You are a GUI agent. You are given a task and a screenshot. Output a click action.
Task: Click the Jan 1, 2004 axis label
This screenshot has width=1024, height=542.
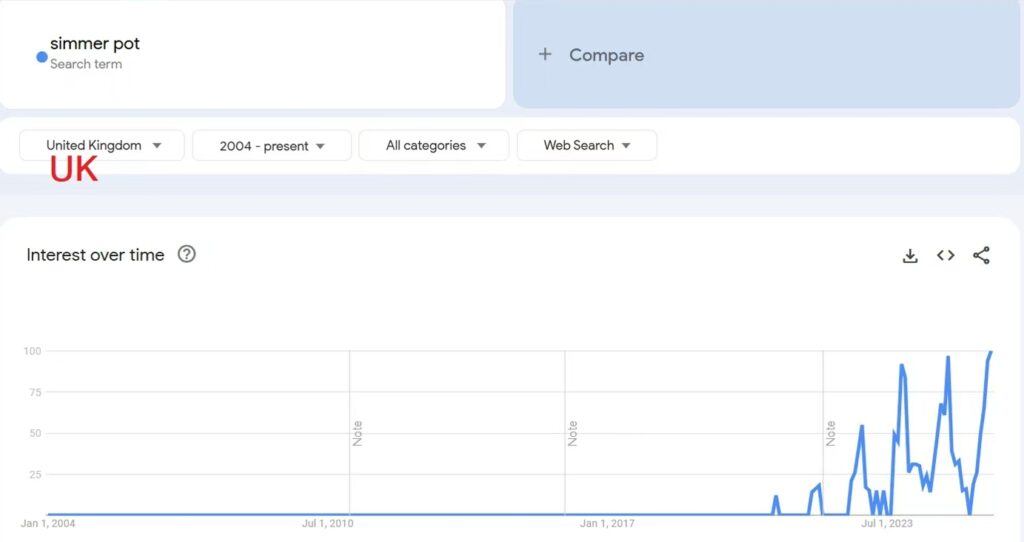(x=48, y=523)
